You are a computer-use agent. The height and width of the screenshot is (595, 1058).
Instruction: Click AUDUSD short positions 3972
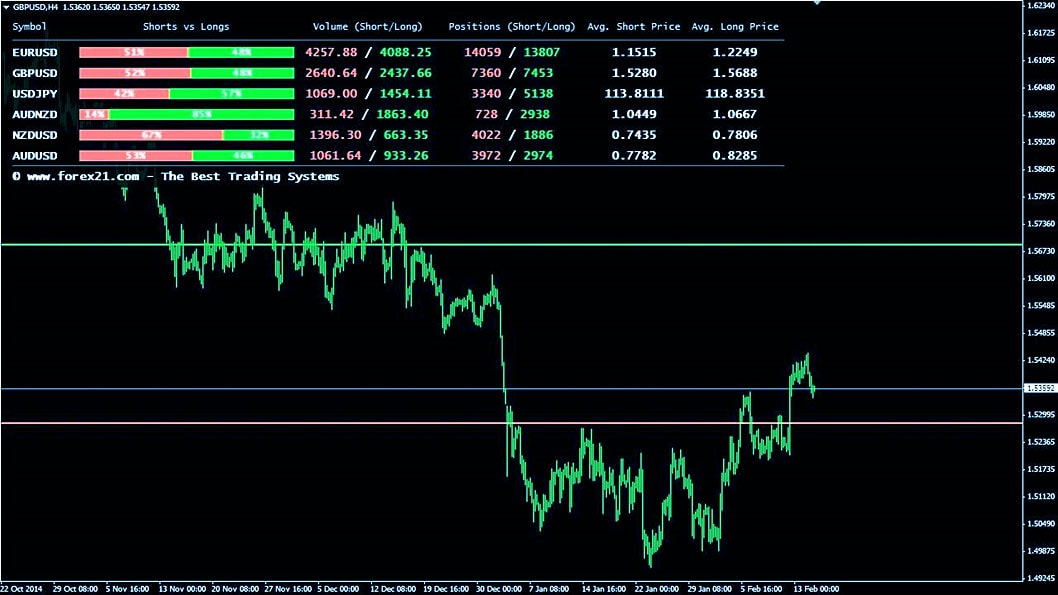pyautogui.click(x=486, y=155)
